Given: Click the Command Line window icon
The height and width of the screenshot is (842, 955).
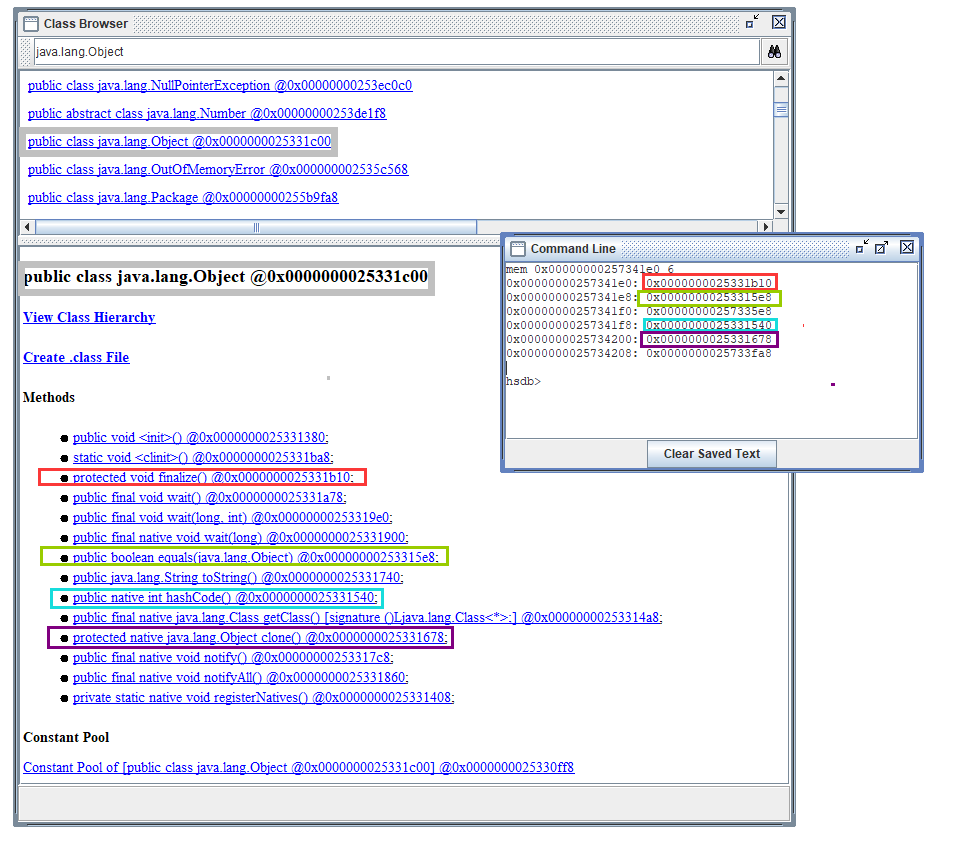Looking at the screenshot, I should [x=518, y=249].
